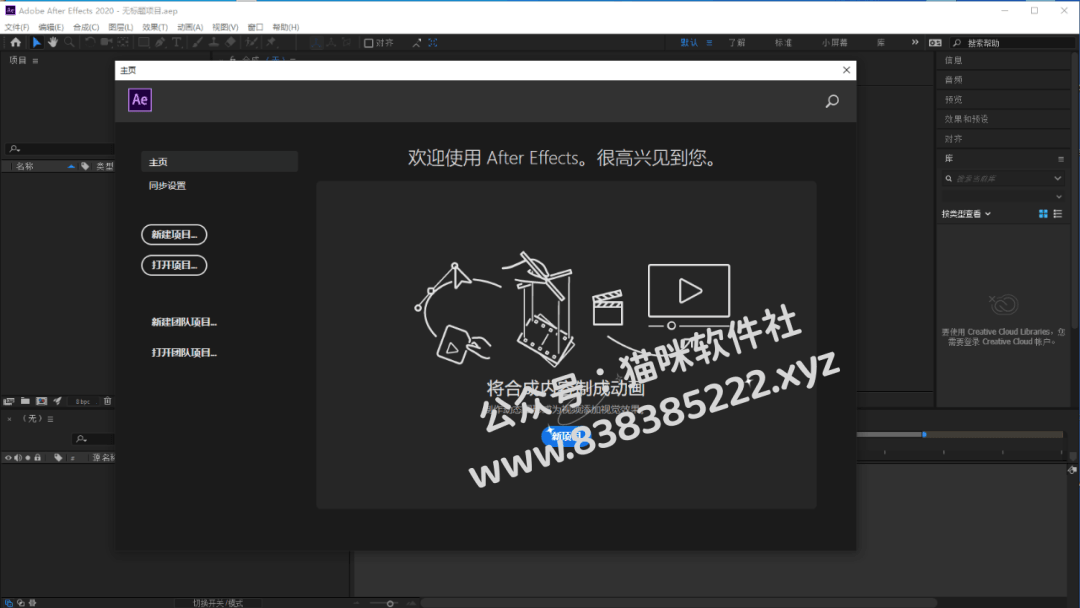This screenshot has width=1080, height=608.
Task: Click the 打开项目... button
Action: 174,265
